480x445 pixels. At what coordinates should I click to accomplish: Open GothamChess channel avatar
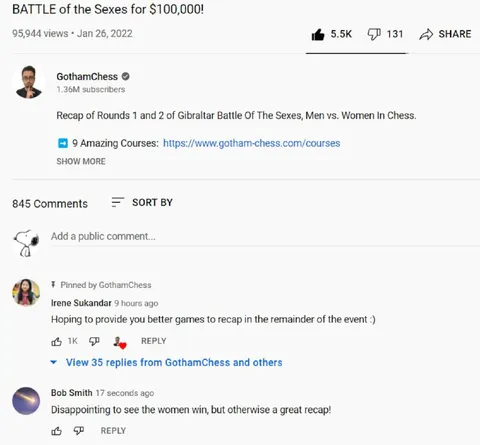tap(29, 82)
